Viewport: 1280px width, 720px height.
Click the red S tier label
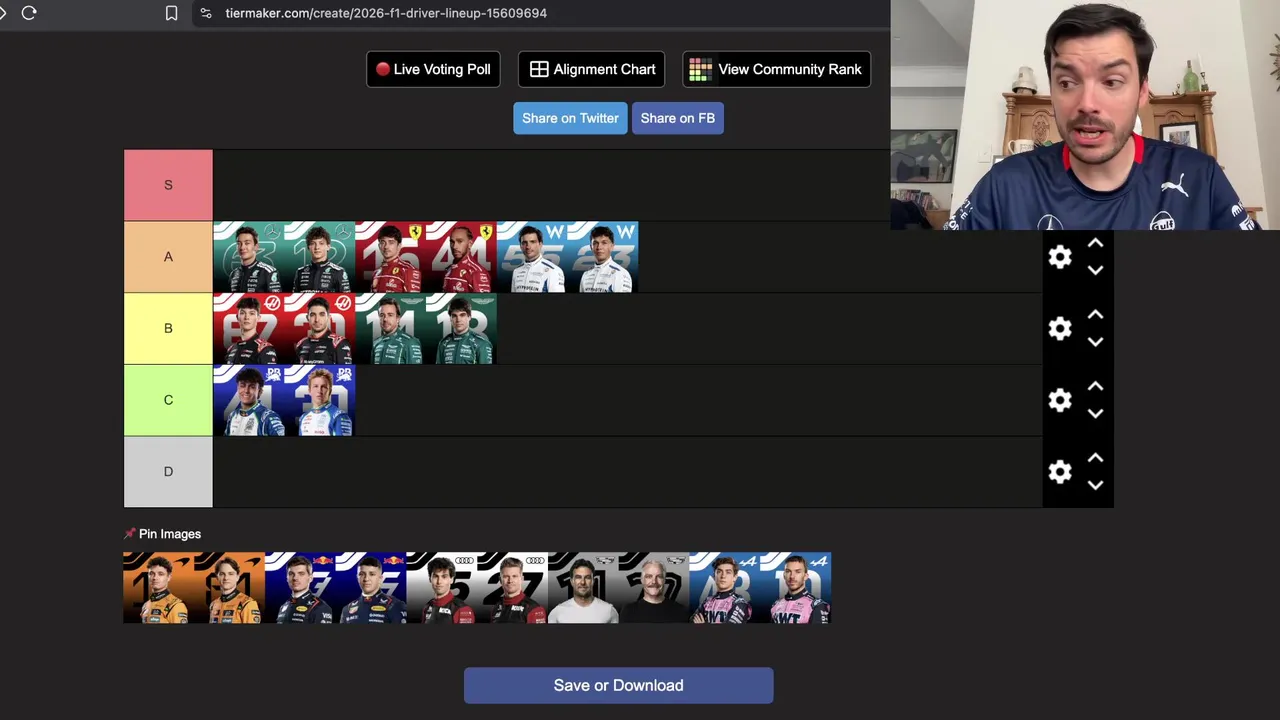tap(168, 185)
